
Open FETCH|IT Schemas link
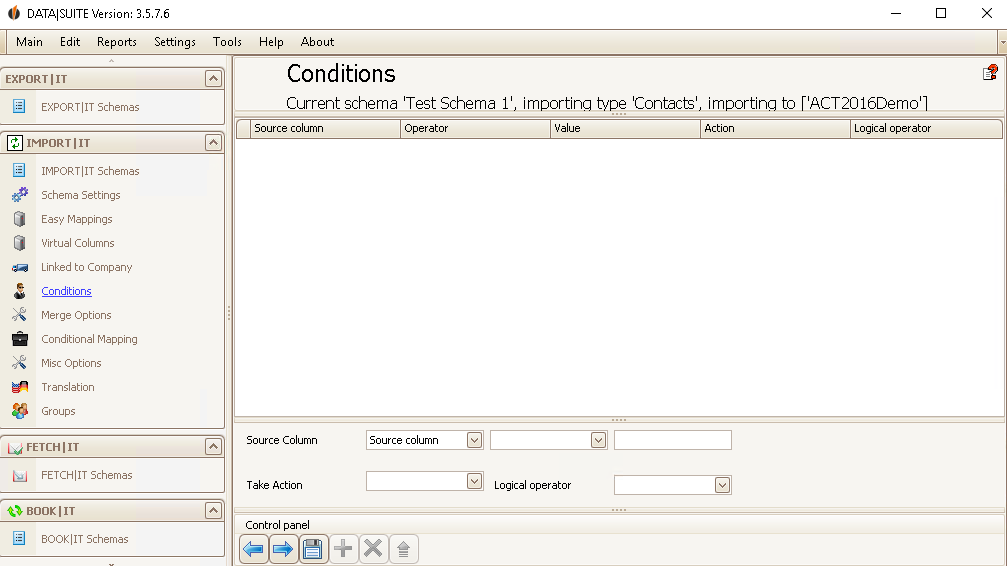tap(87, 475)
